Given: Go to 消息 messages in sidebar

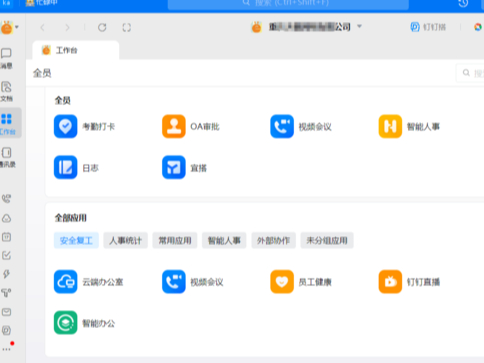Looking at the screenshot, I should 6,58.
